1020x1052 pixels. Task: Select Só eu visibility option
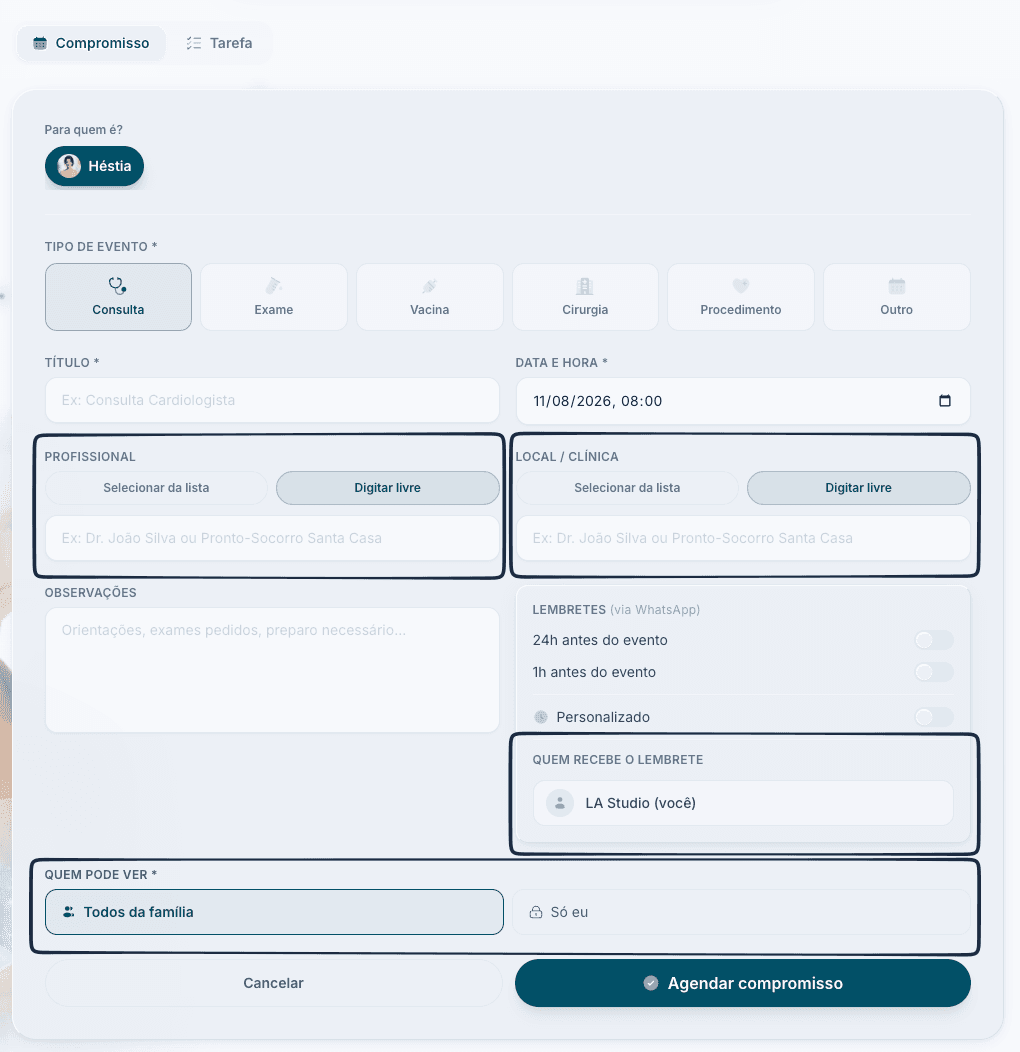click(x=742, y=912)
